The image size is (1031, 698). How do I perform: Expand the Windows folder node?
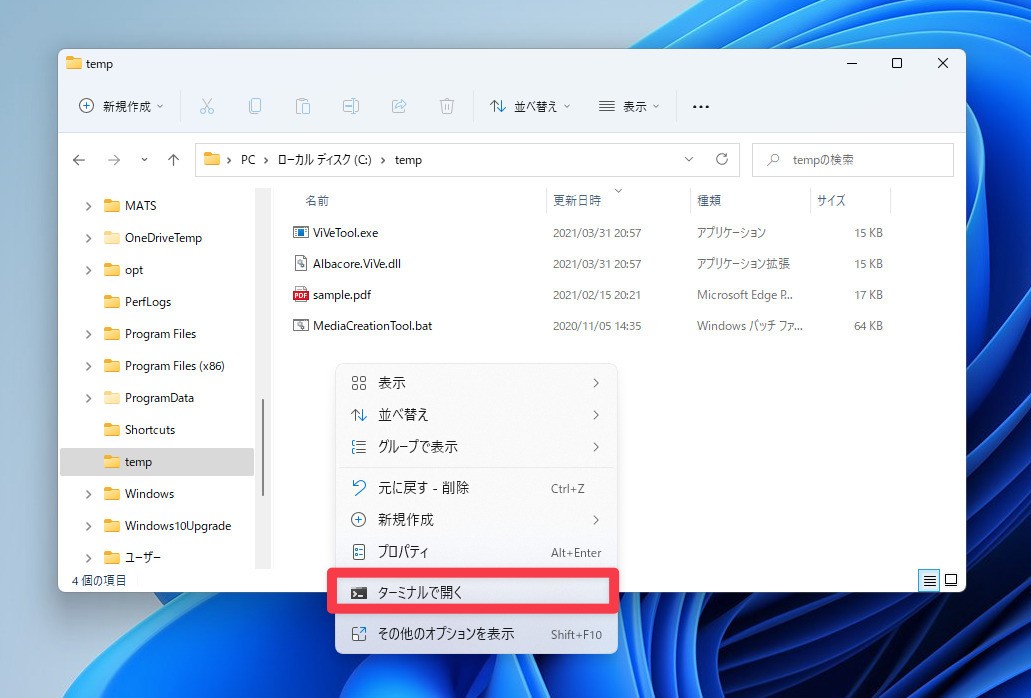88,494
